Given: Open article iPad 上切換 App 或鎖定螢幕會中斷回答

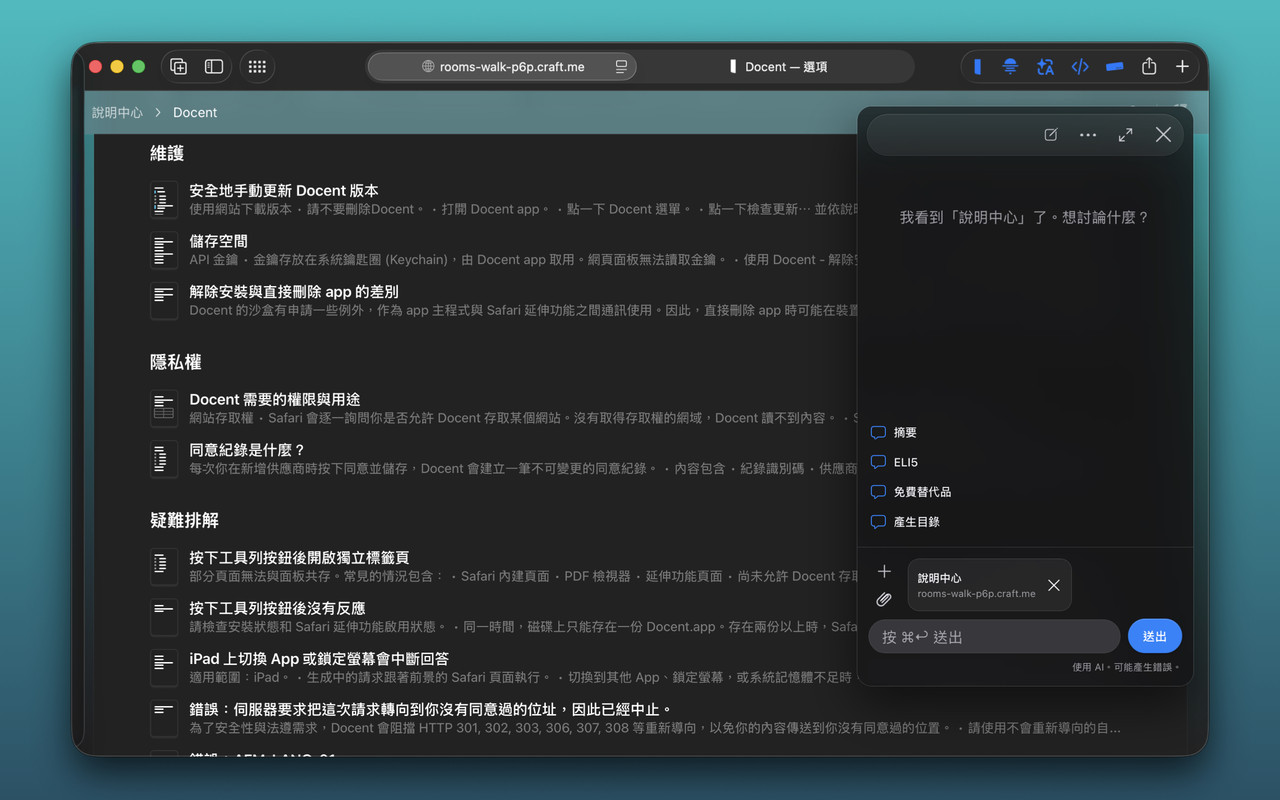Looking at the screenshot, I should coord(319,659).
